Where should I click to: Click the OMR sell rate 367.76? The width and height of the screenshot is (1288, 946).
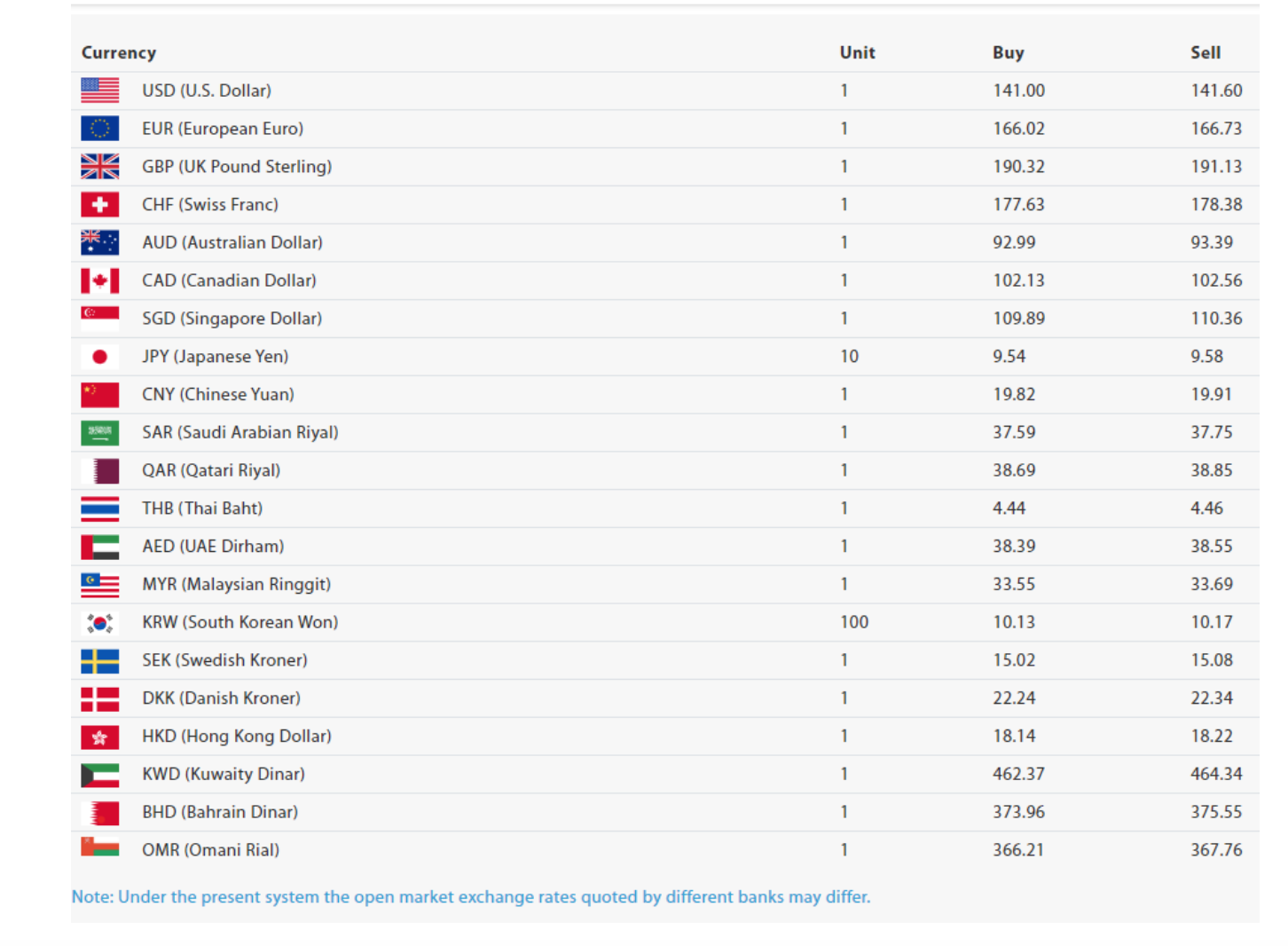pos(1215,850)
